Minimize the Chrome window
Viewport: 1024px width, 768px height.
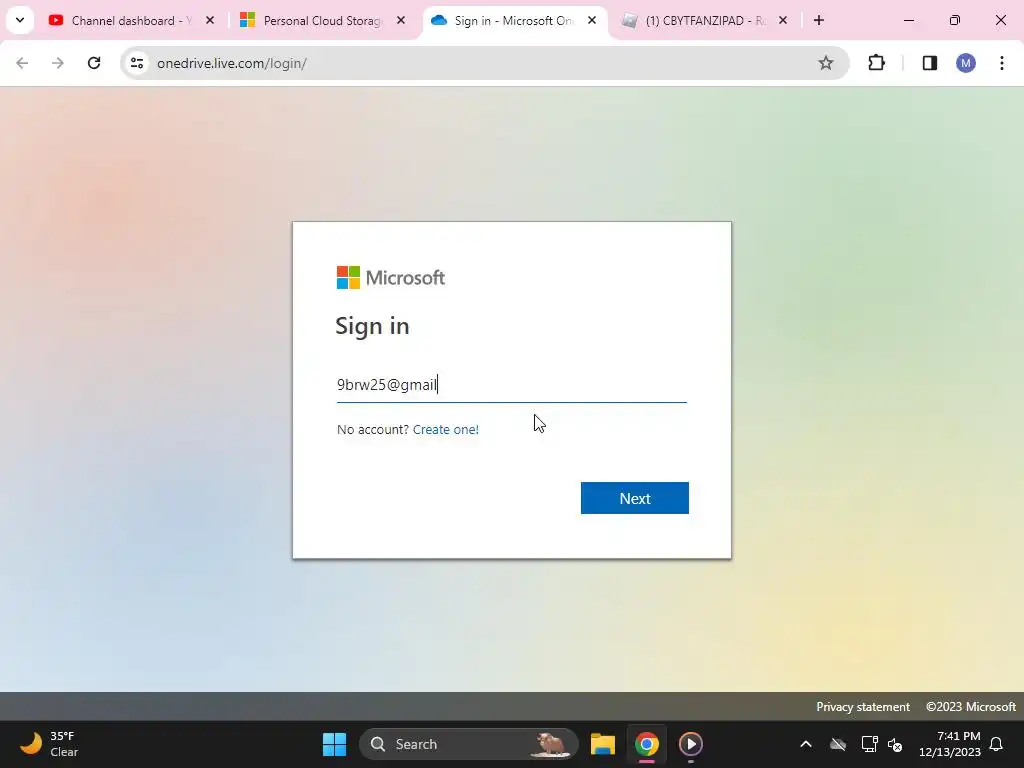pyautogui.click(x=908, y=20)
